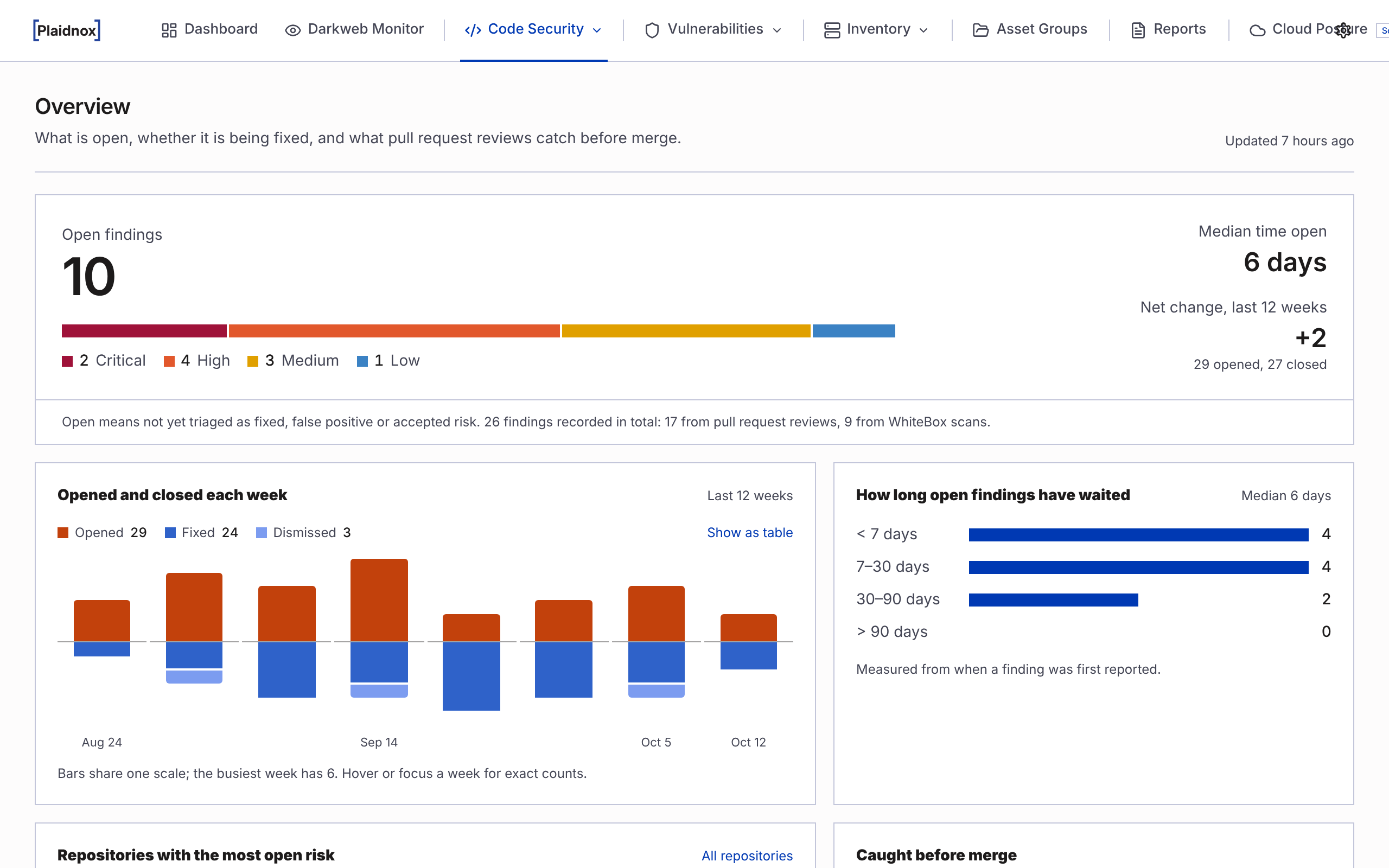Click the '29 opened, 27 closed' text
The height and width of the screenshot is (868, 1389).
(1260, 364)
